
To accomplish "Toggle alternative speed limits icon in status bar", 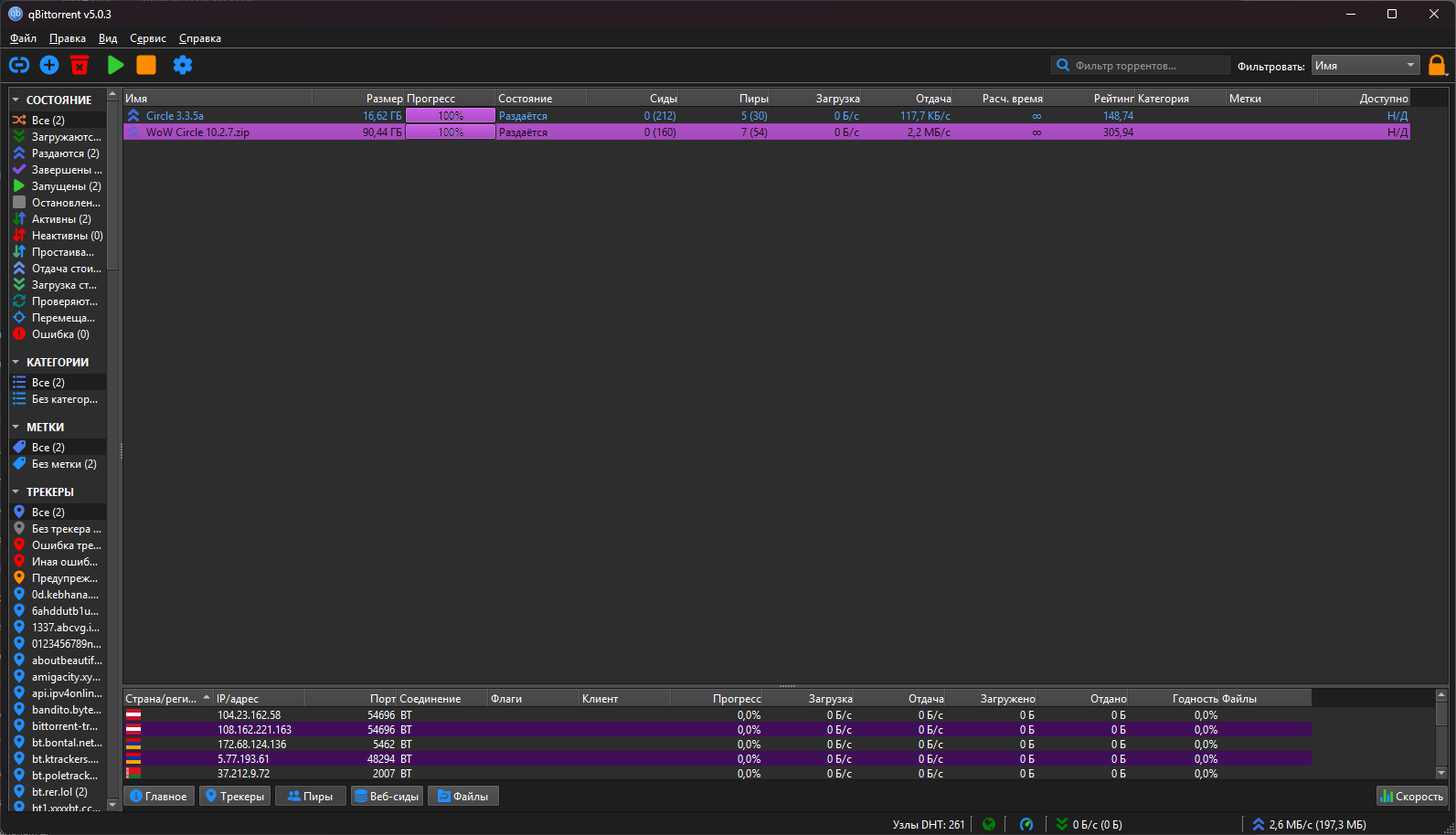I will tap(1026, 824).
